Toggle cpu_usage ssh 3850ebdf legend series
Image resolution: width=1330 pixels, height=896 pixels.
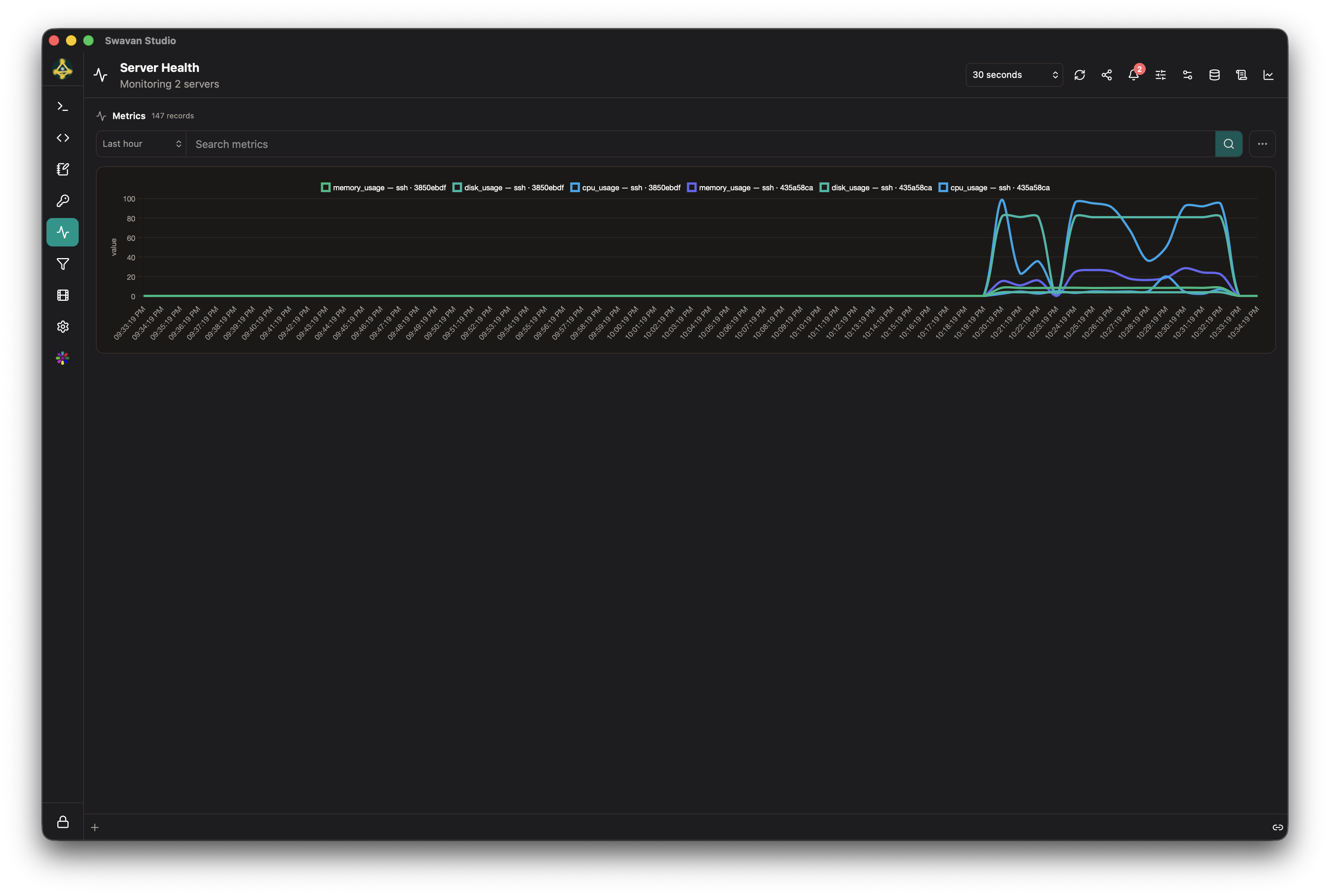click(x=625, y=187)
